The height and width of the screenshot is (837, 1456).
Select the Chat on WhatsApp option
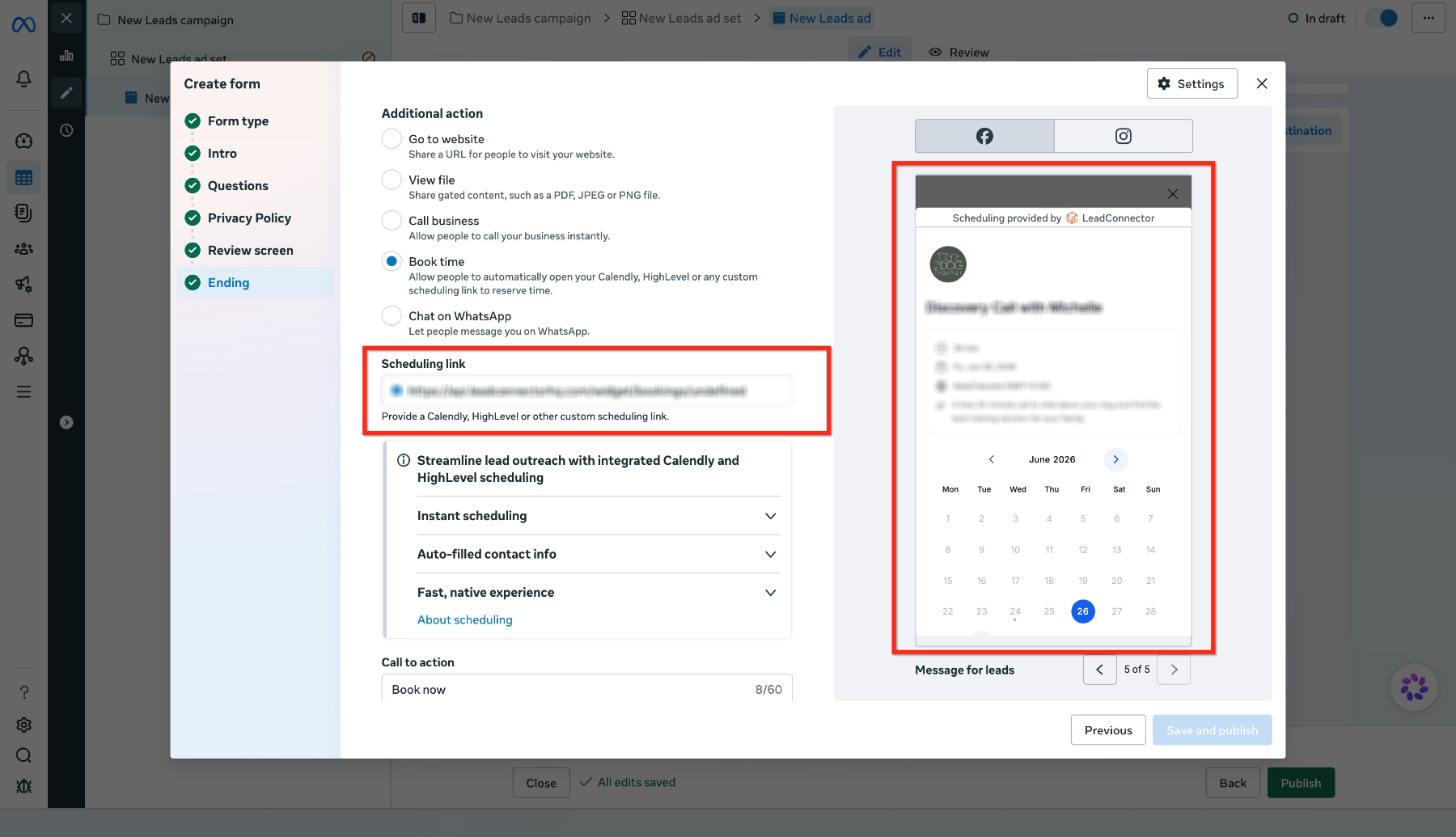(x=392, y=315)
